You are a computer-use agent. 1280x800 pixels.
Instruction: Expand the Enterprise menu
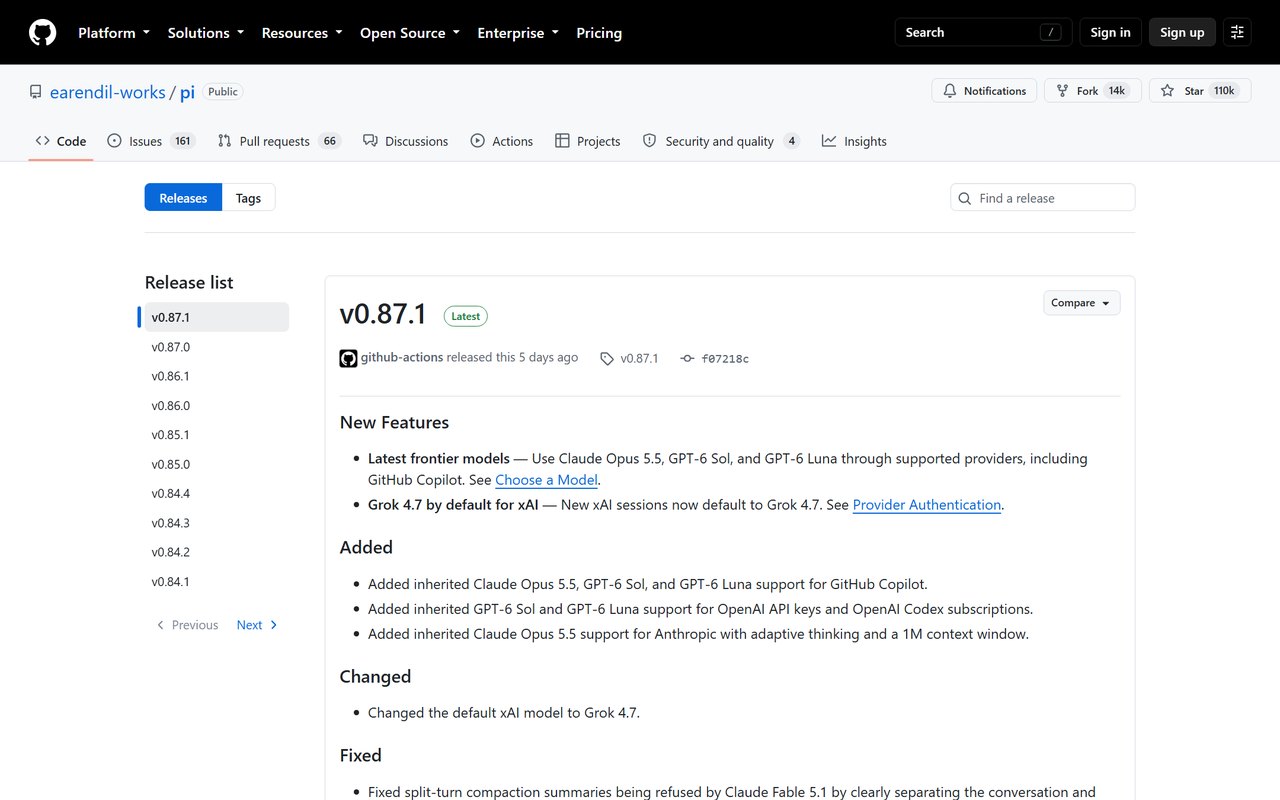coord(518,33)
